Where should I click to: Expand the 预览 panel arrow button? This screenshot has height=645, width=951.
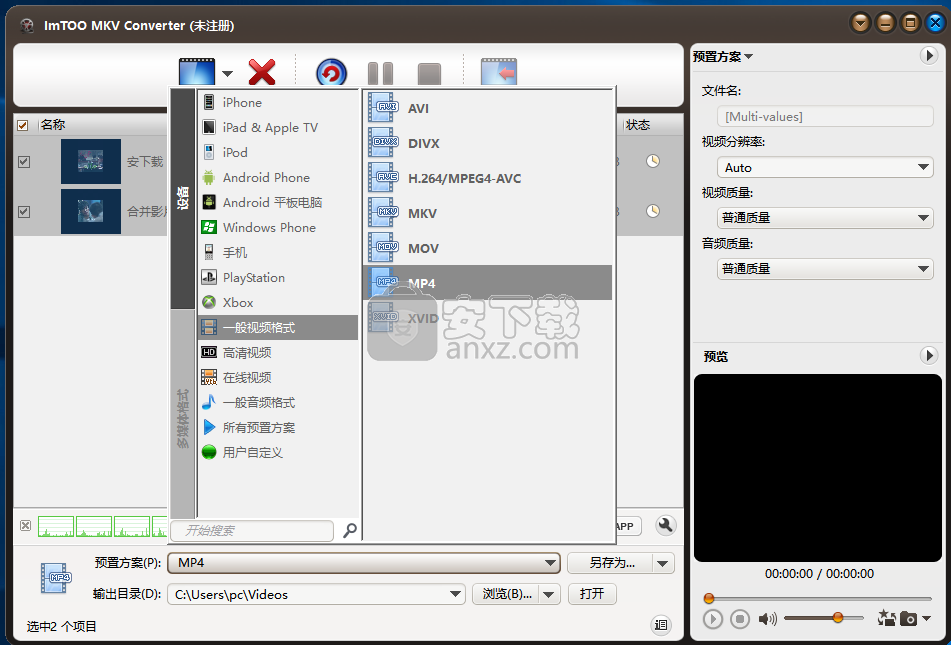pos(928,356)
